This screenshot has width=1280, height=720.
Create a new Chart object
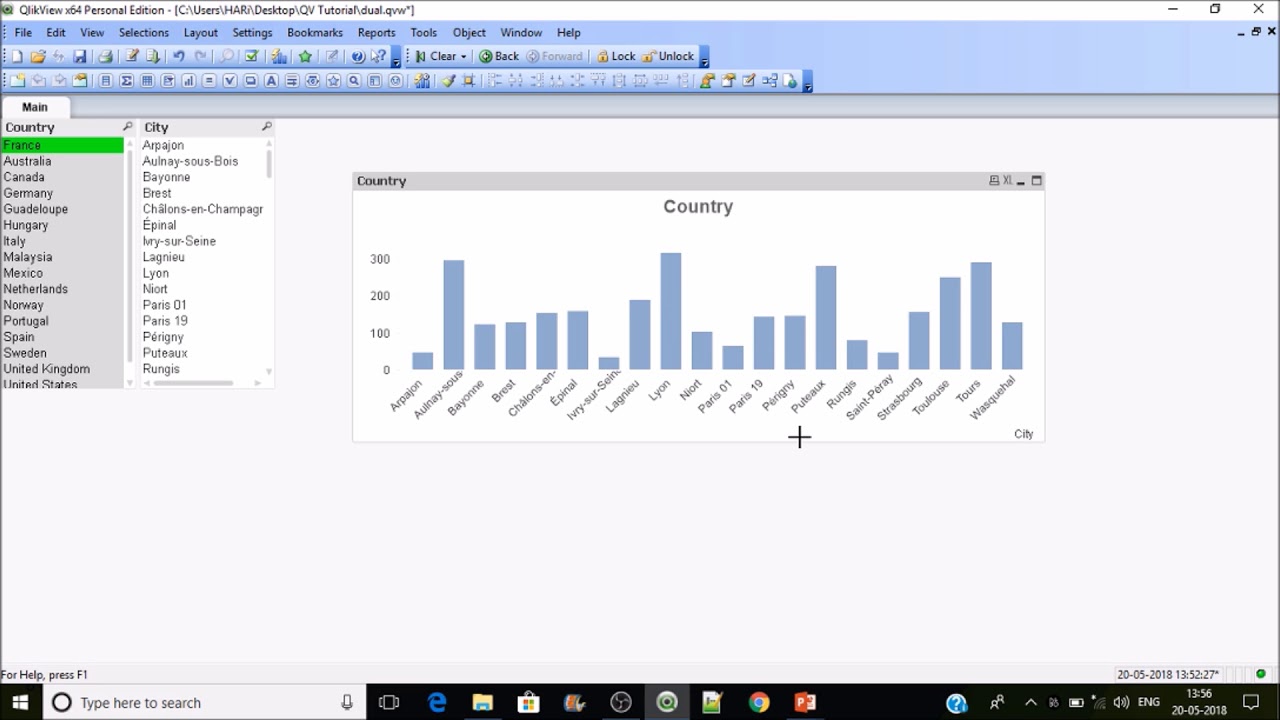point(189,81)
